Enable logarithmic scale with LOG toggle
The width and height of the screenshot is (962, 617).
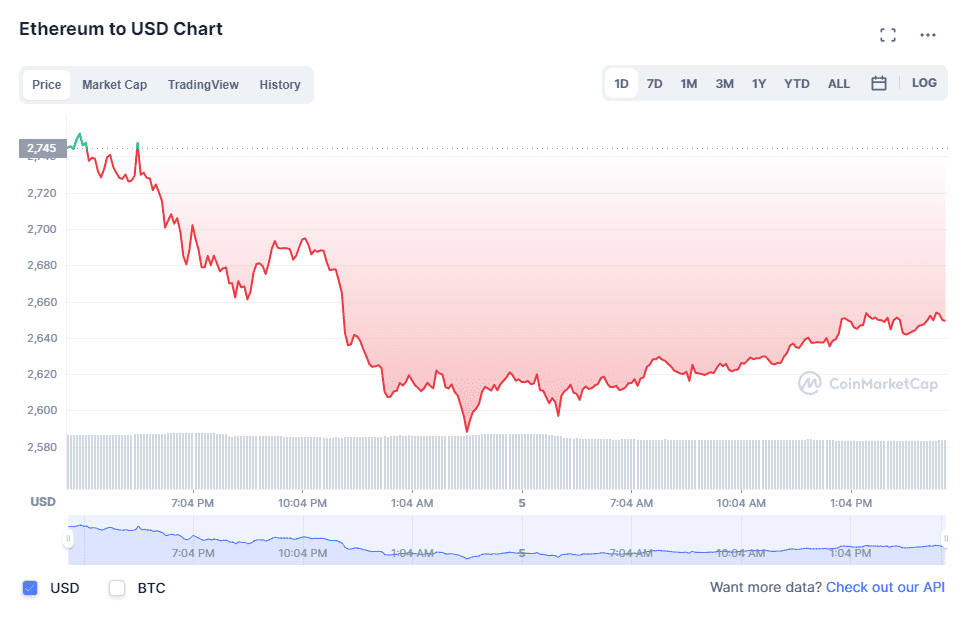point(923,83)
